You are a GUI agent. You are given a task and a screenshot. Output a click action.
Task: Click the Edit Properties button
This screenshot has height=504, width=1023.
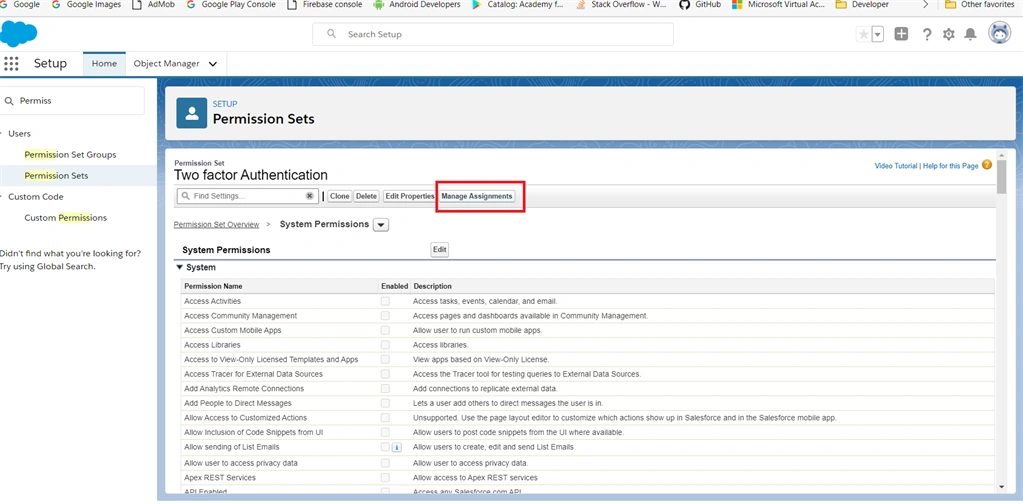[x=409, y=196]
